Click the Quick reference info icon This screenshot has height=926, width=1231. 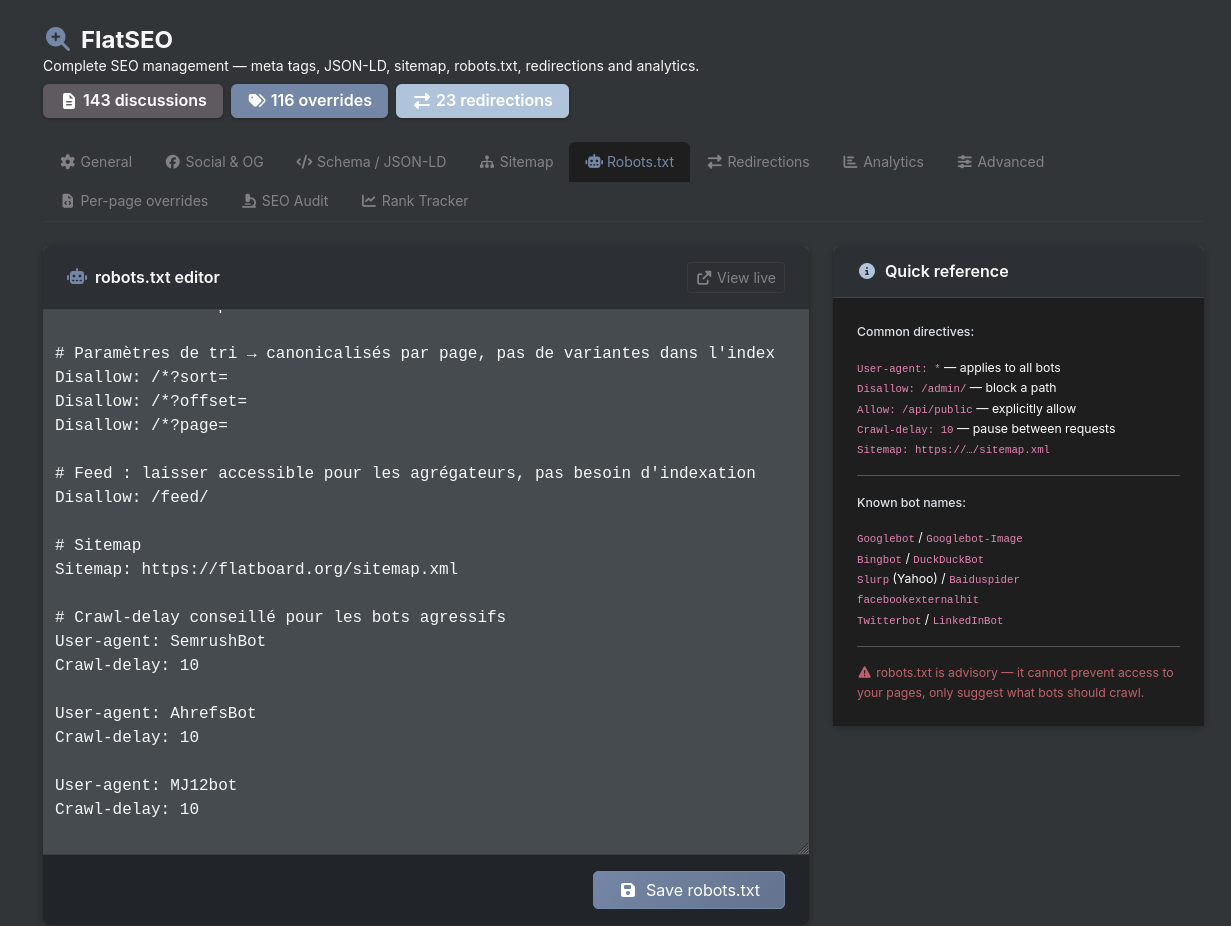(867, 271)
